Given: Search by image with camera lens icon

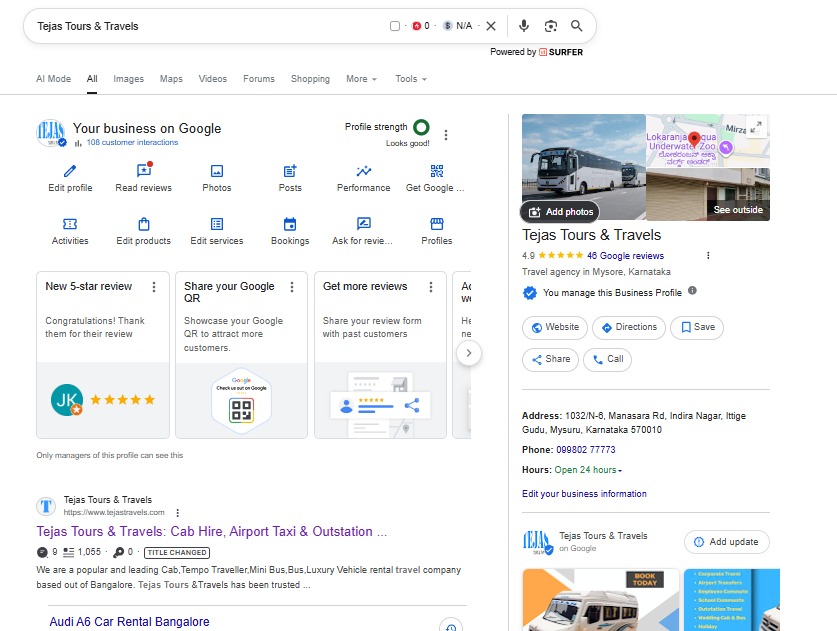Looking at the screenshot, I should (550, 26).
